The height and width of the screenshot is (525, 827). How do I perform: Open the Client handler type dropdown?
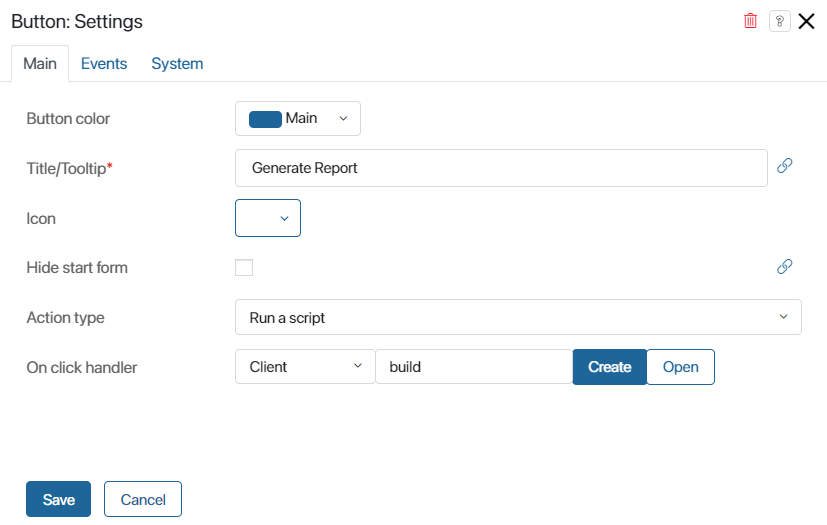[305, 367]
